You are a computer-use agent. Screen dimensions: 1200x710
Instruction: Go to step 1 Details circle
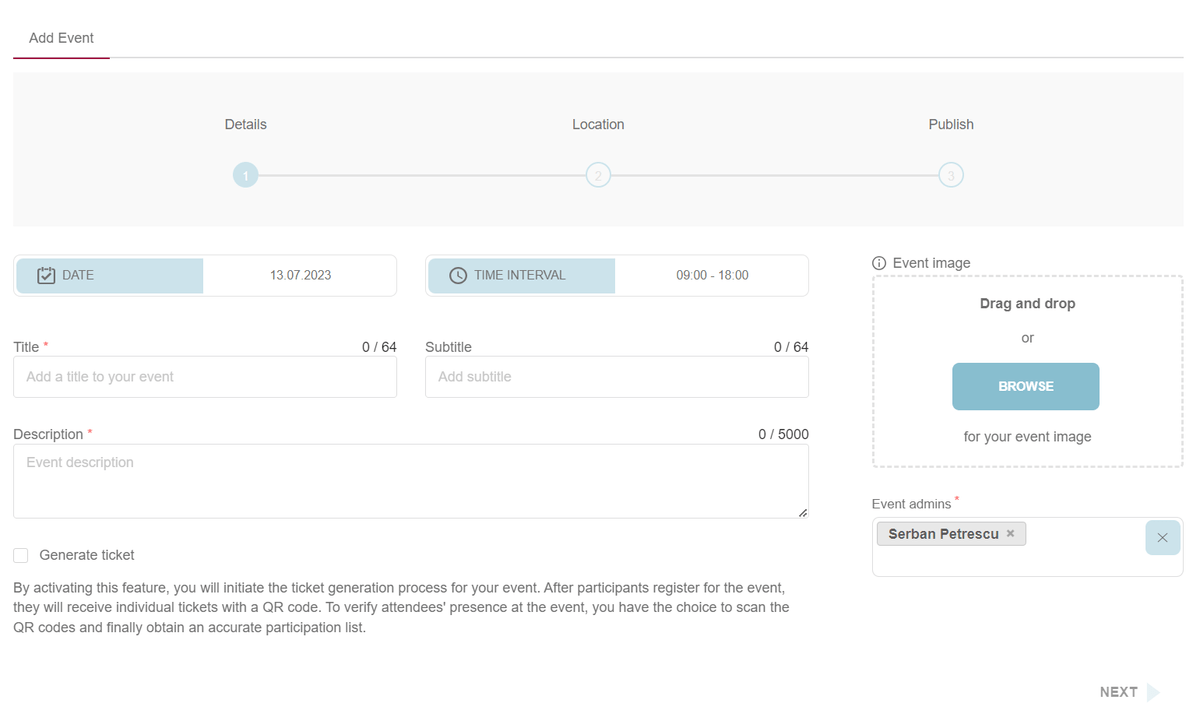245,176
